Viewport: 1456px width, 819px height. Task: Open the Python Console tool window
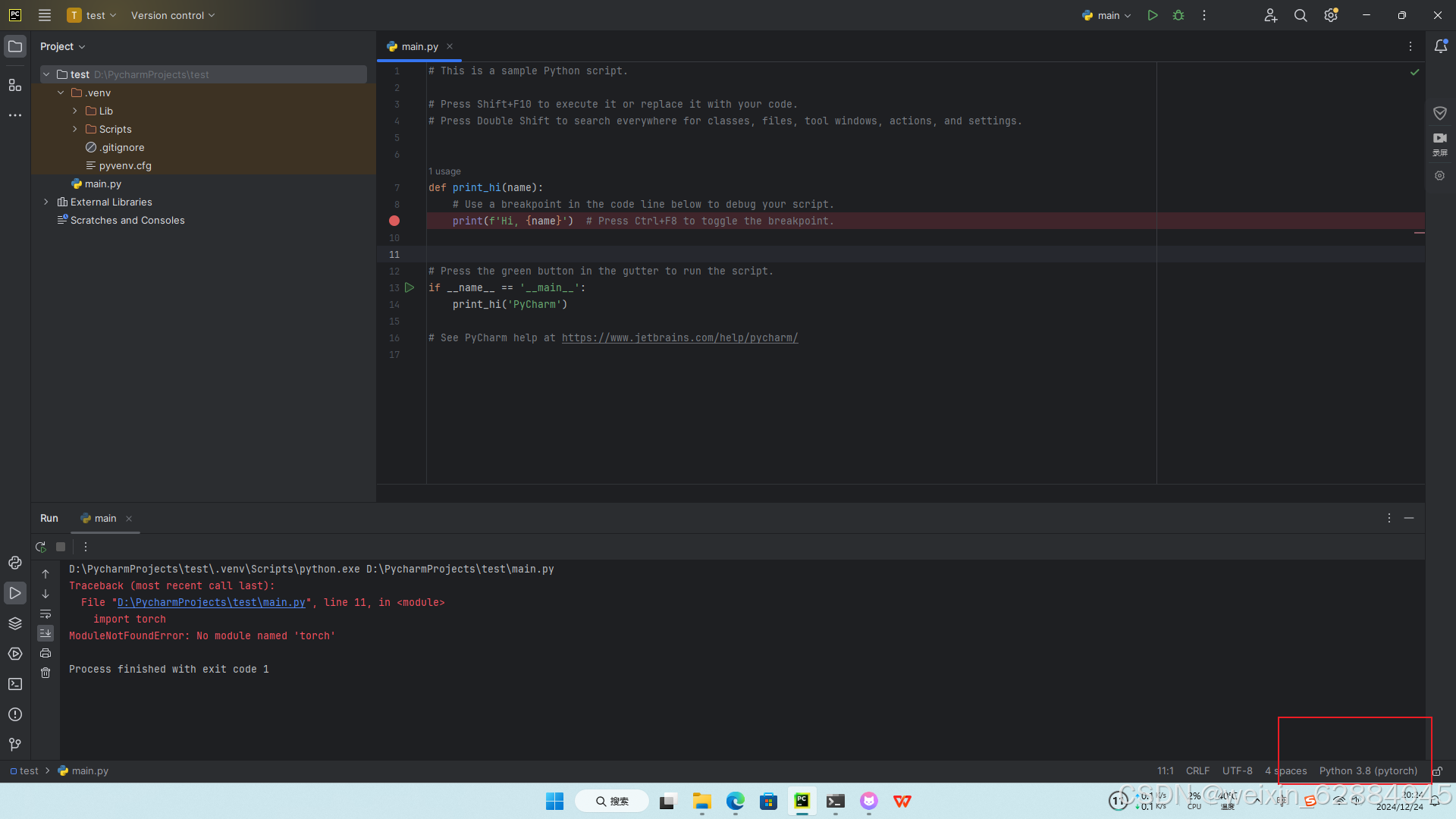pyautogui.click(x=15, y=563)
